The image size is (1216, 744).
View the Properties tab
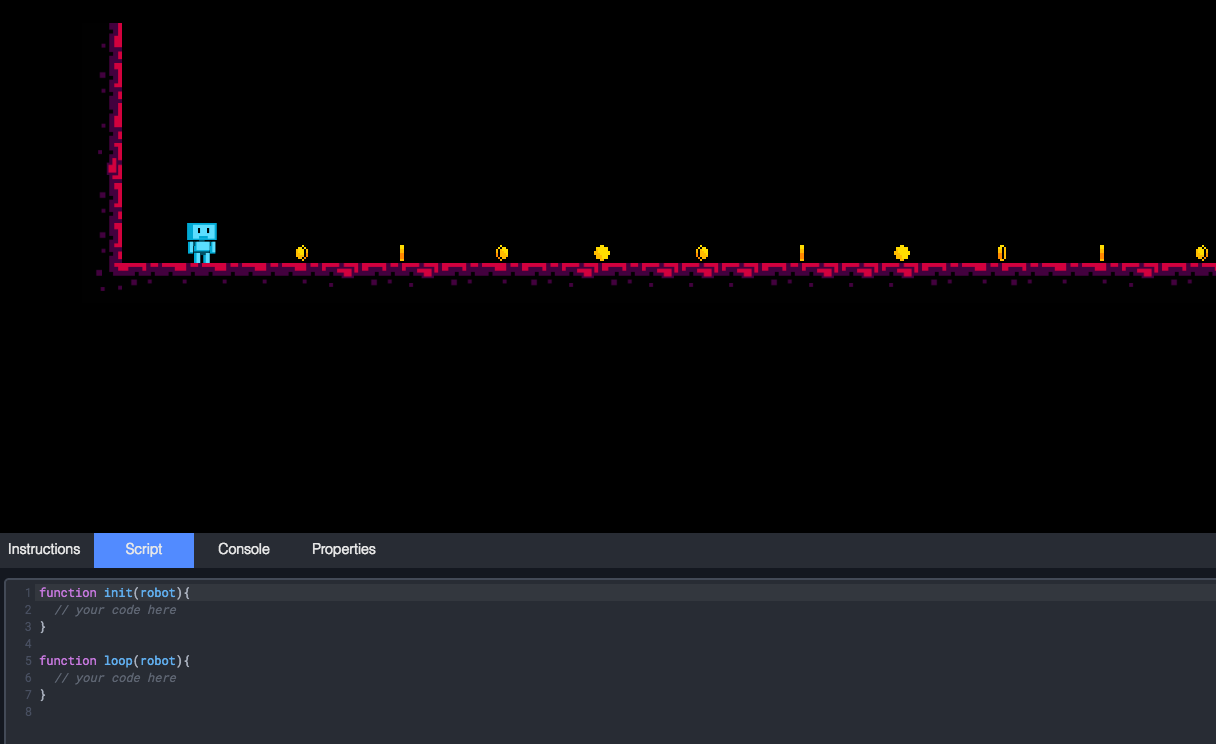(x=343, y=549)
